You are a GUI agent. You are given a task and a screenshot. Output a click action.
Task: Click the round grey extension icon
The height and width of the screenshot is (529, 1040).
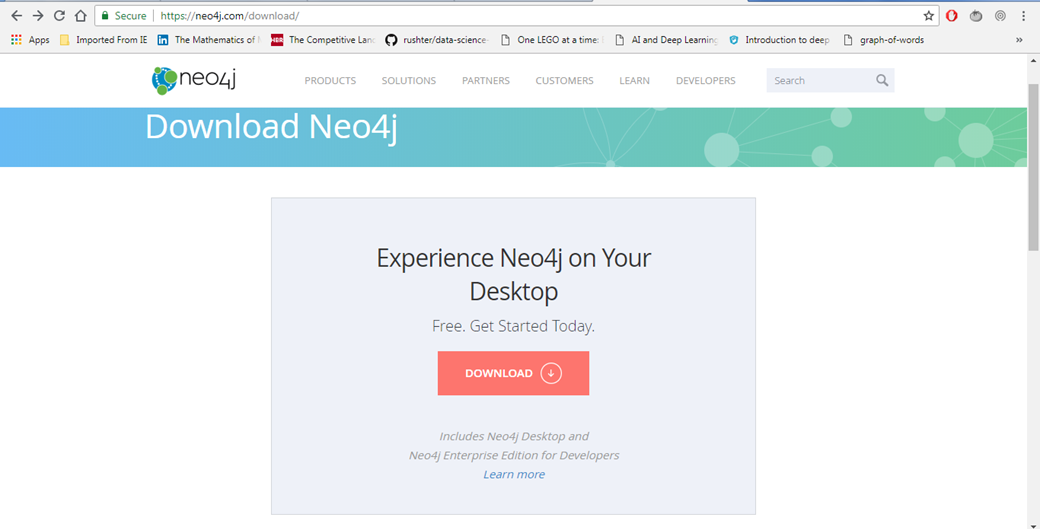pos(976,16)
